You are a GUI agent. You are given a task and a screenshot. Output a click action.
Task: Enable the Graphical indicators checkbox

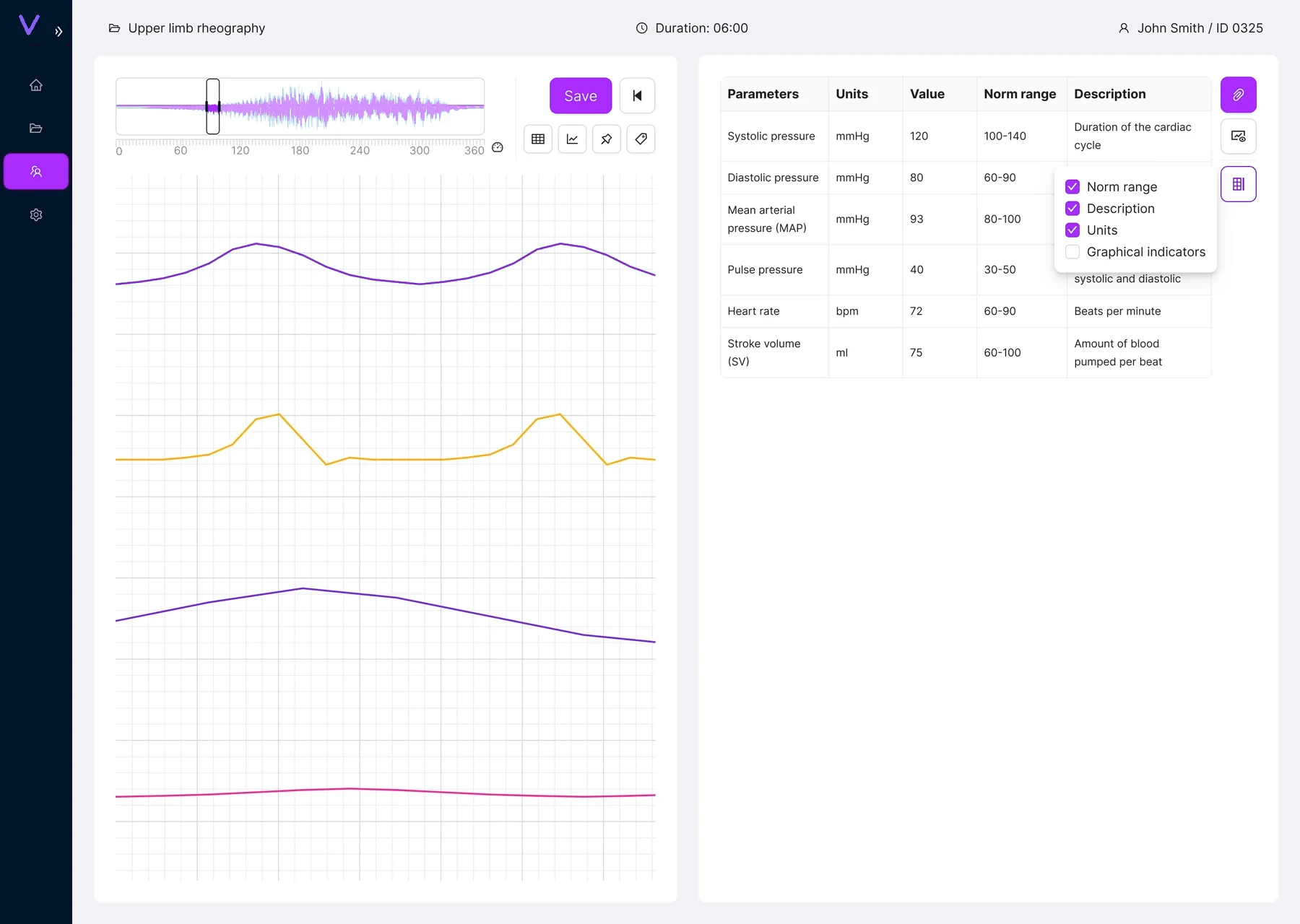[x=1072, y=252]
